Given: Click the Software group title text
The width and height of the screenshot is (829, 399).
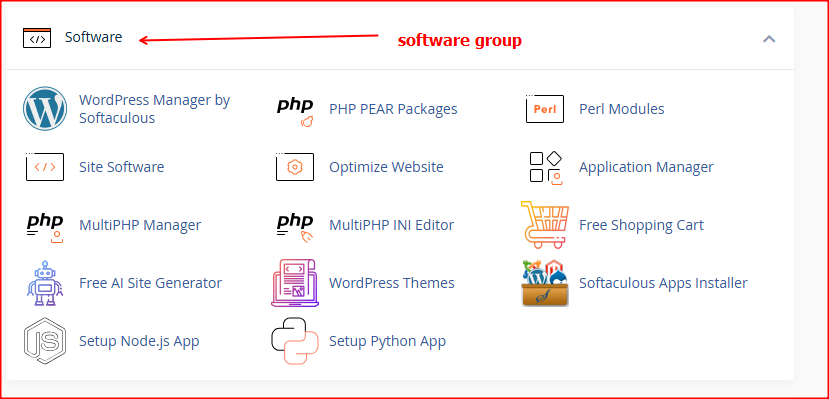Looking at the screenshot, I should pos(94,37).
